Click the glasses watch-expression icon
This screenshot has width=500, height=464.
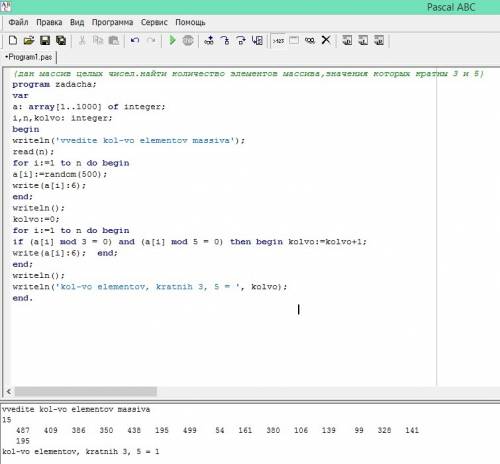click(310, 41)
